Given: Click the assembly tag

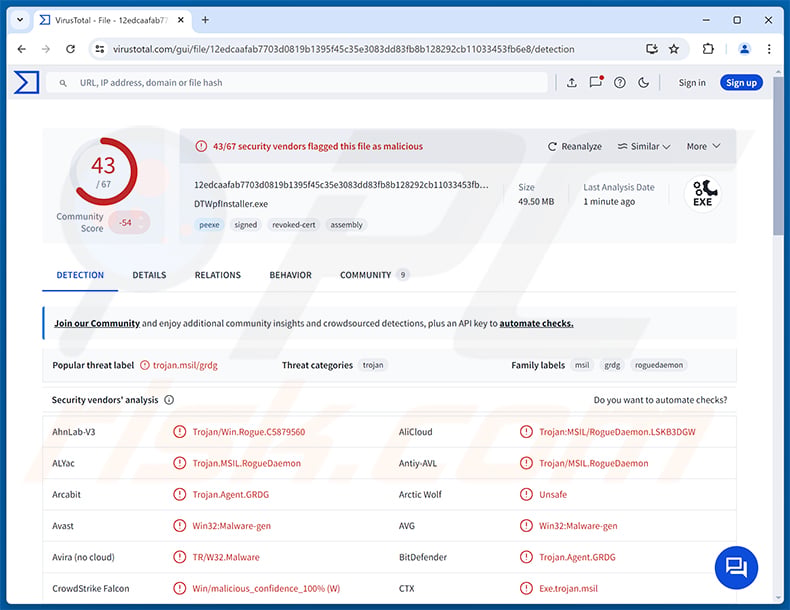Looking at the screenshot, I should click(346, 225).
